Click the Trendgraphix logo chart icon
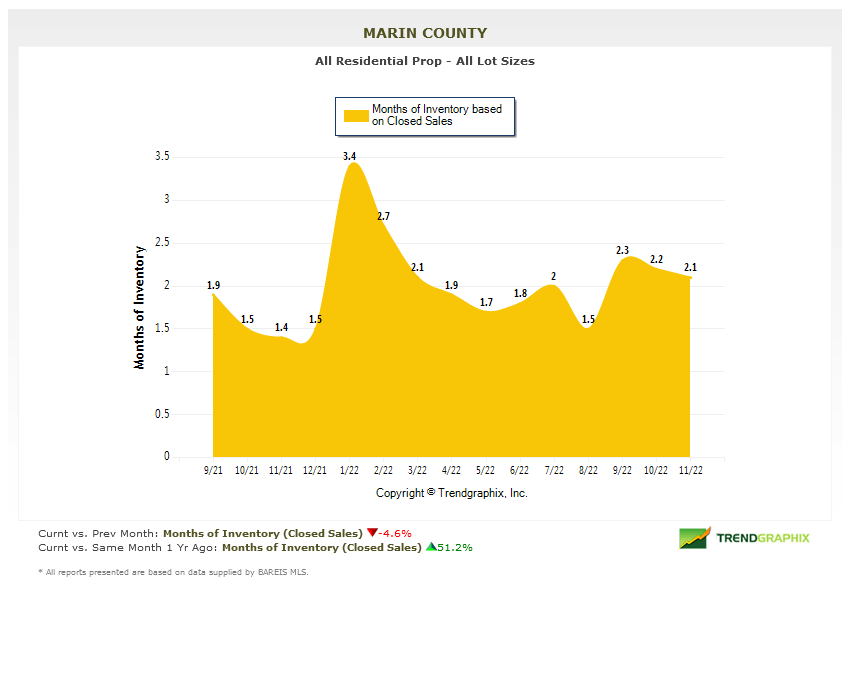 point(694,538)
